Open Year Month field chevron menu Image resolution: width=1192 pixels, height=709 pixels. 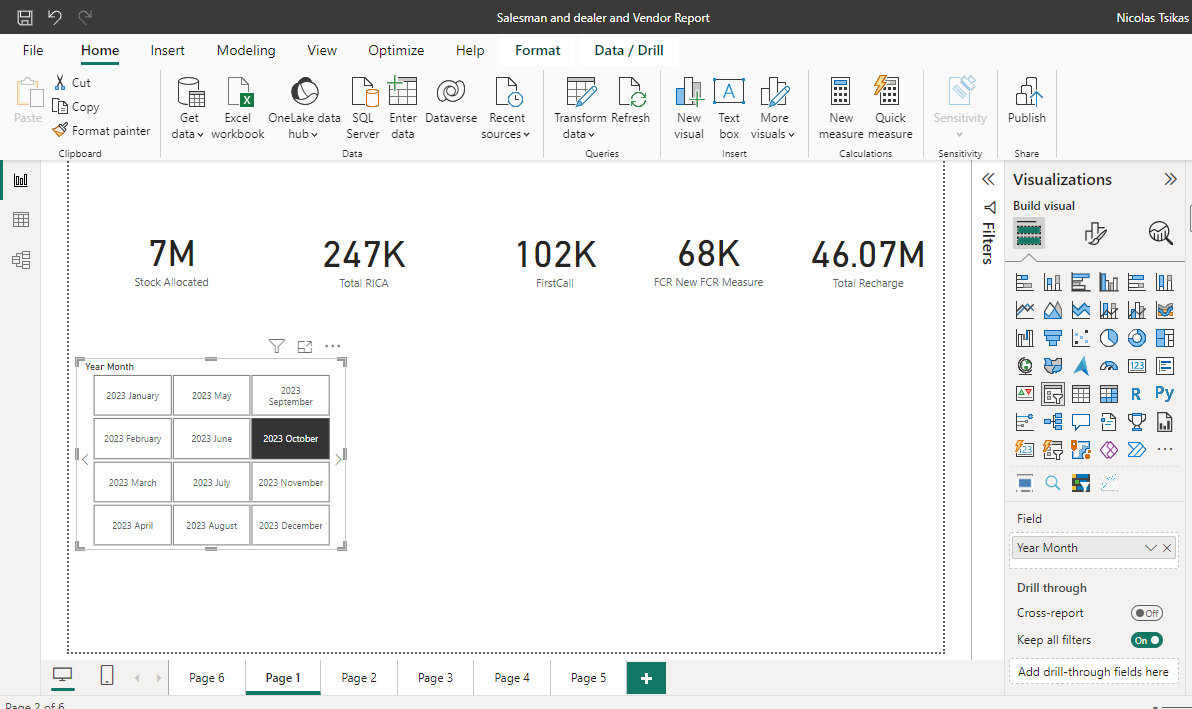tap(1150, 548)
